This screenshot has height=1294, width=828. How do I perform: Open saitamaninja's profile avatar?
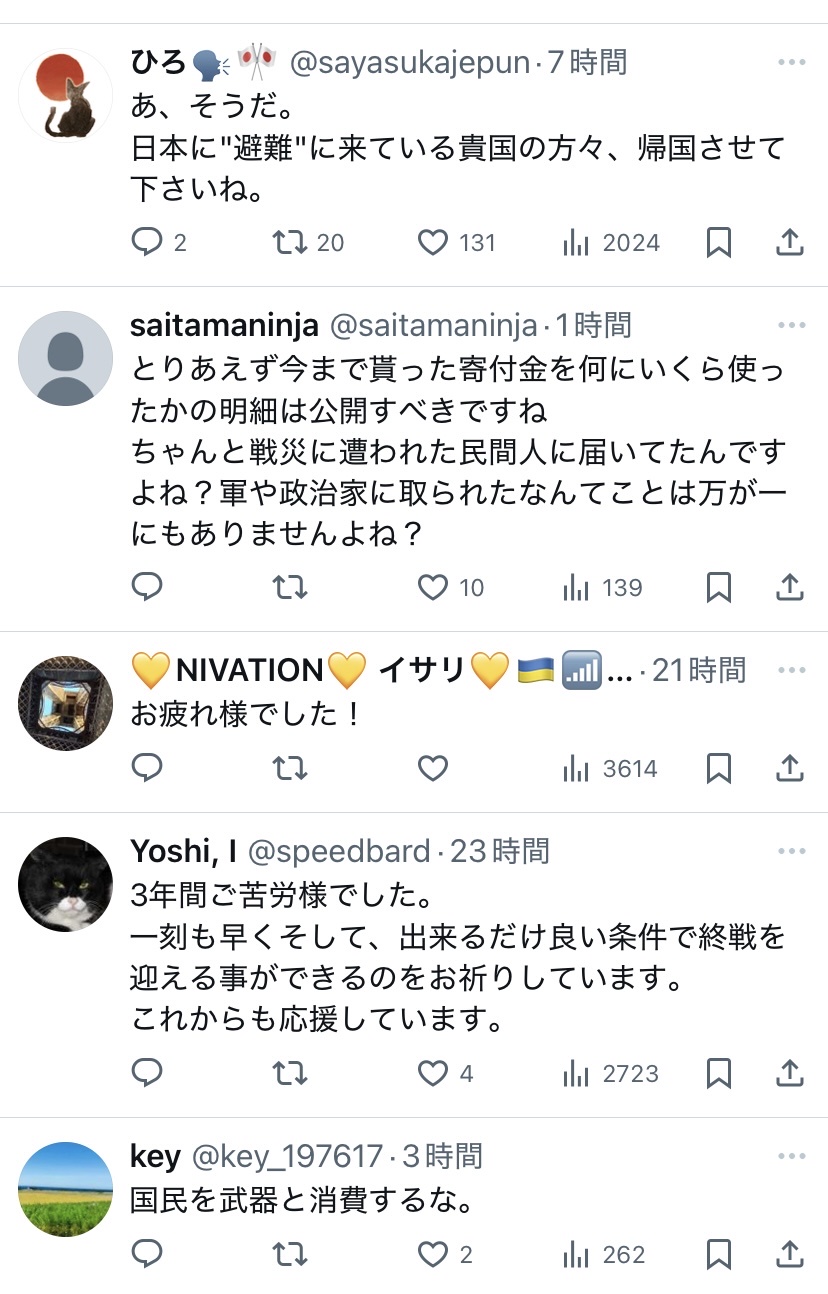66,358
